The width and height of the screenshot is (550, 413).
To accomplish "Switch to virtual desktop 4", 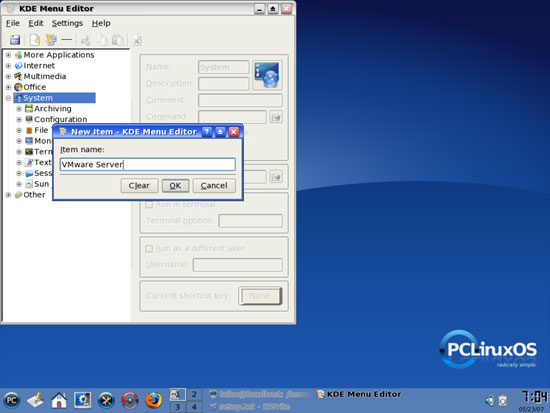I will click(x=194, y=407).
